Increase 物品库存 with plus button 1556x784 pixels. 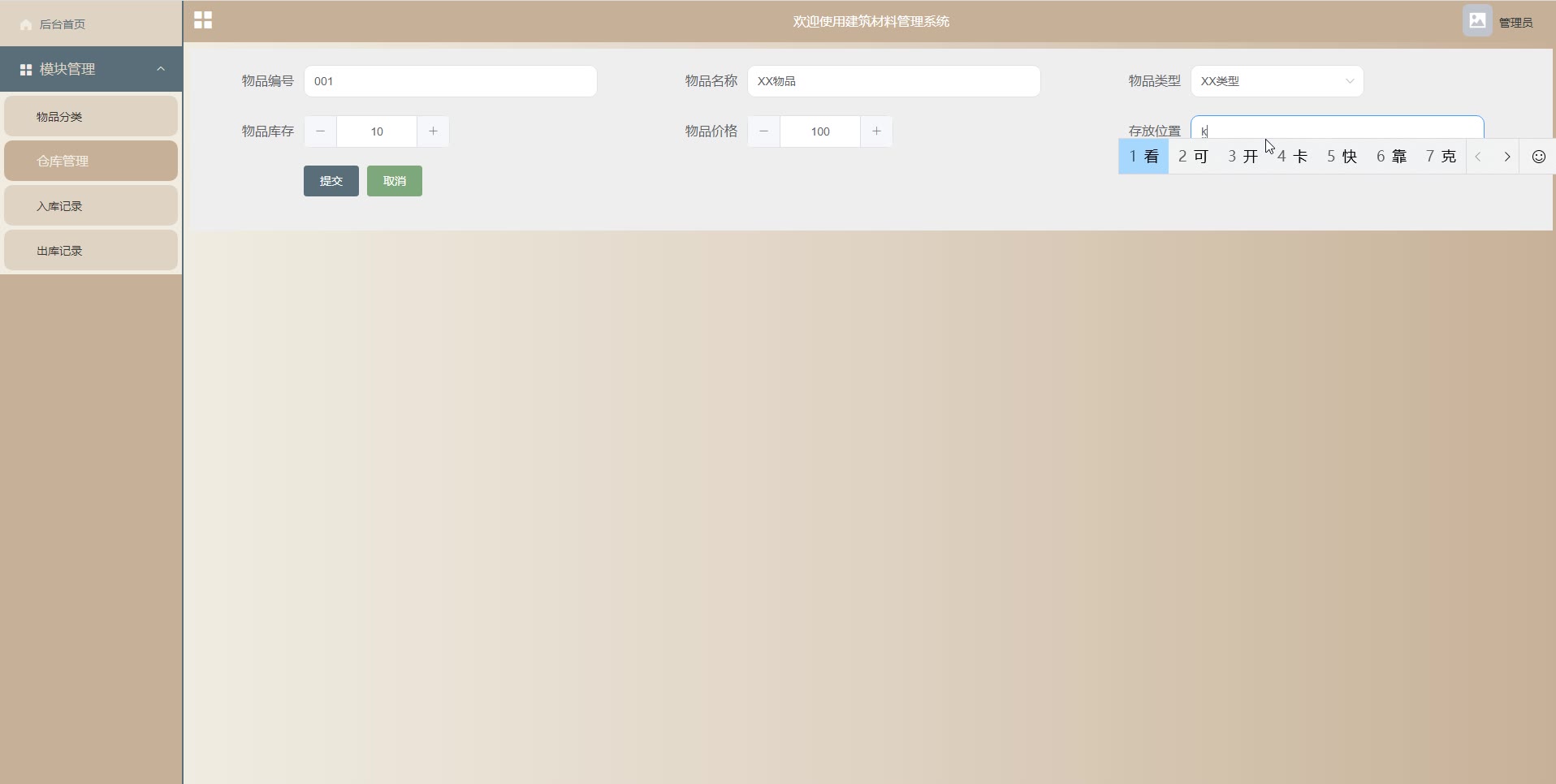433,131
